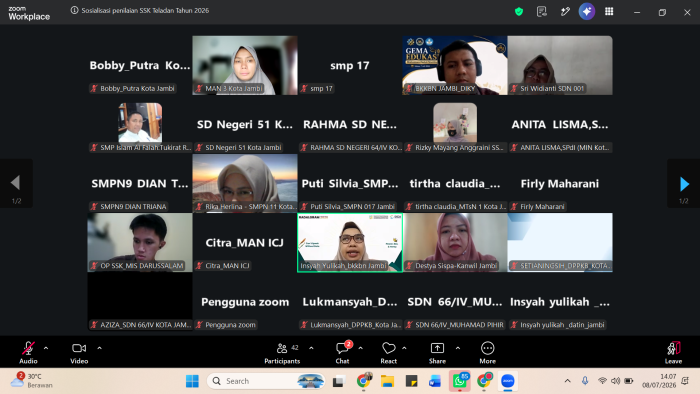
Task: Expand audio options caret next to Audio
Action: coord(46,348)
